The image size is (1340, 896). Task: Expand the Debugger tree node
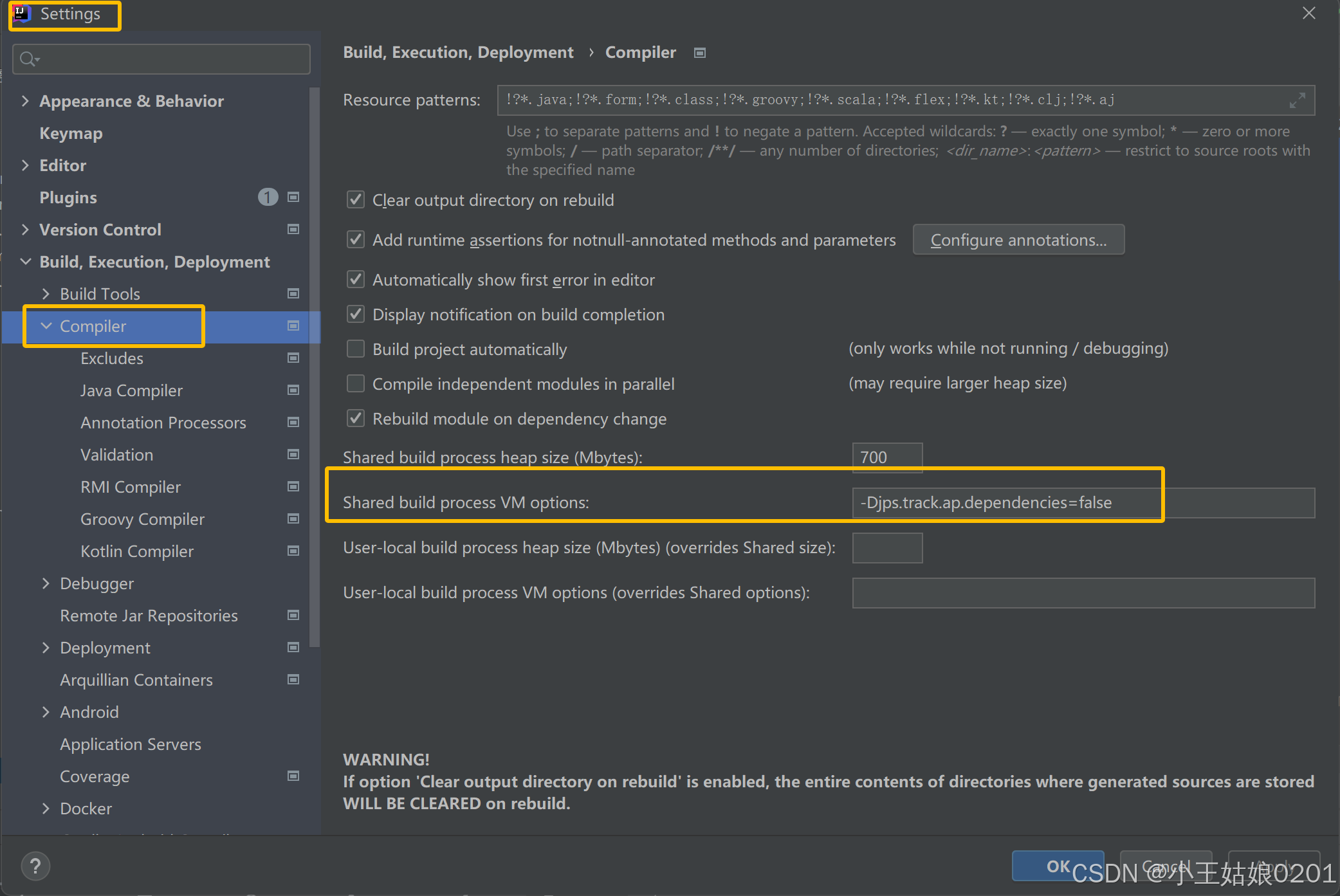click(x=46, y=583)
